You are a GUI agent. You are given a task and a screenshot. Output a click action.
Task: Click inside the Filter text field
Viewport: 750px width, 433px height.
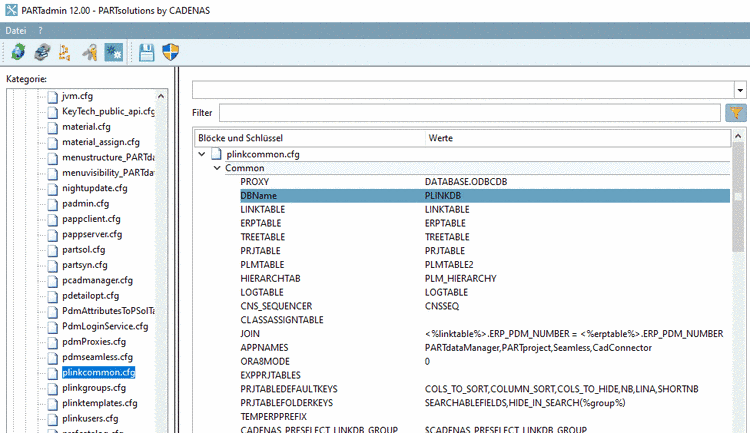pyautogui.click(x=470, y=113)
